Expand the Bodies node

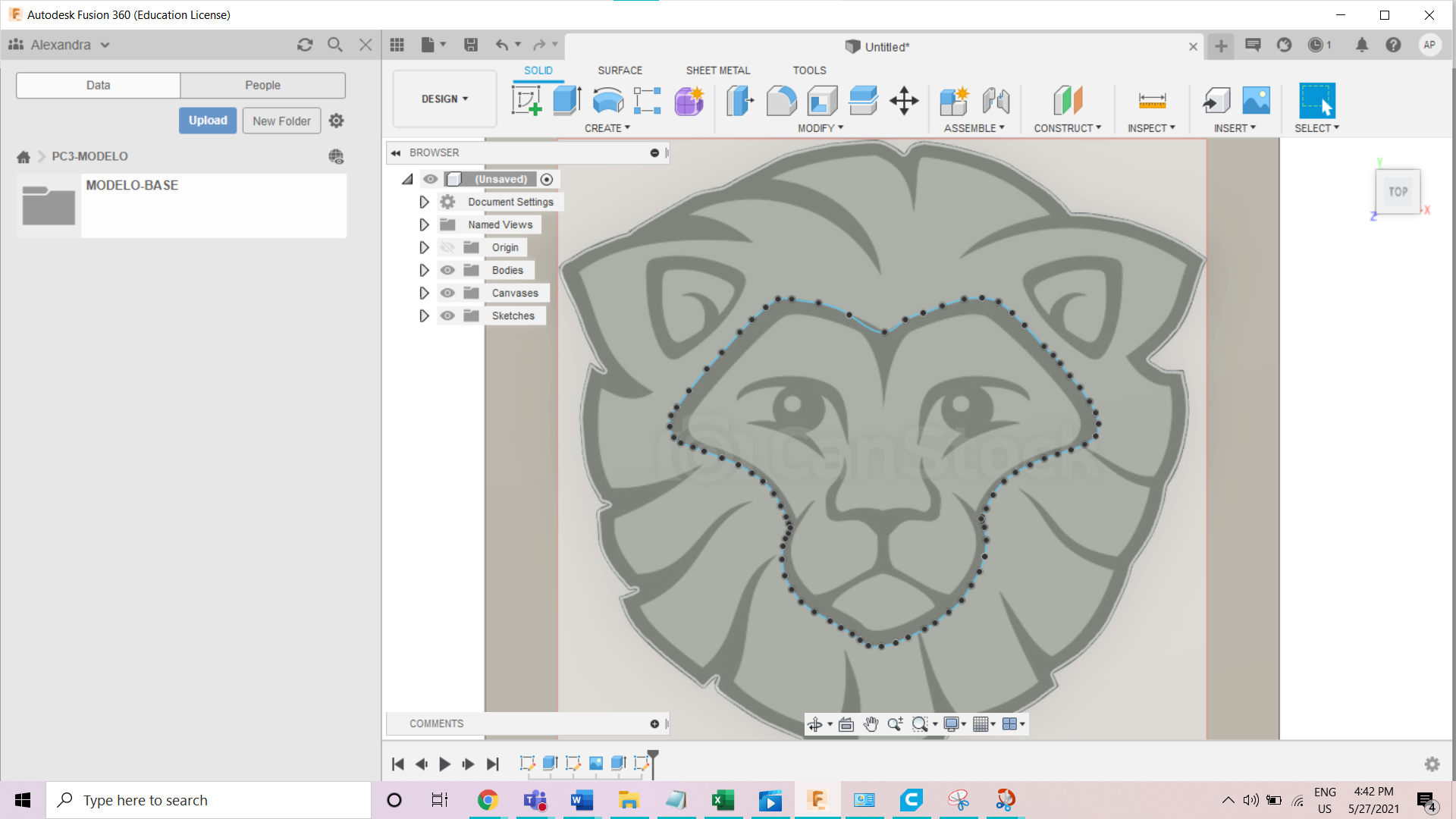tap(424, 270)
